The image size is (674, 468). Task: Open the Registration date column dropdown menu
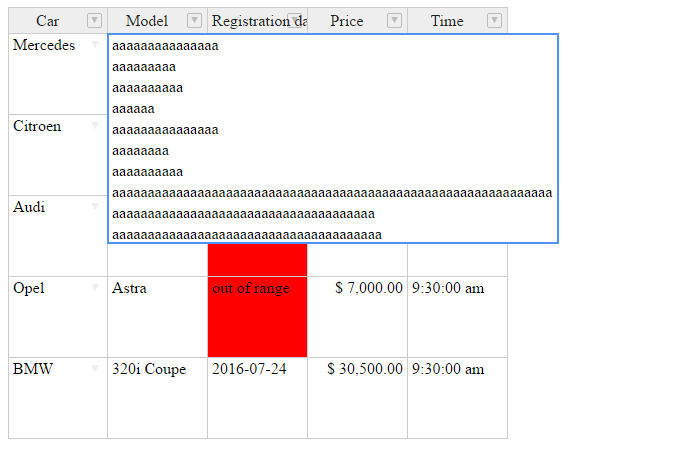pos(294,20)
